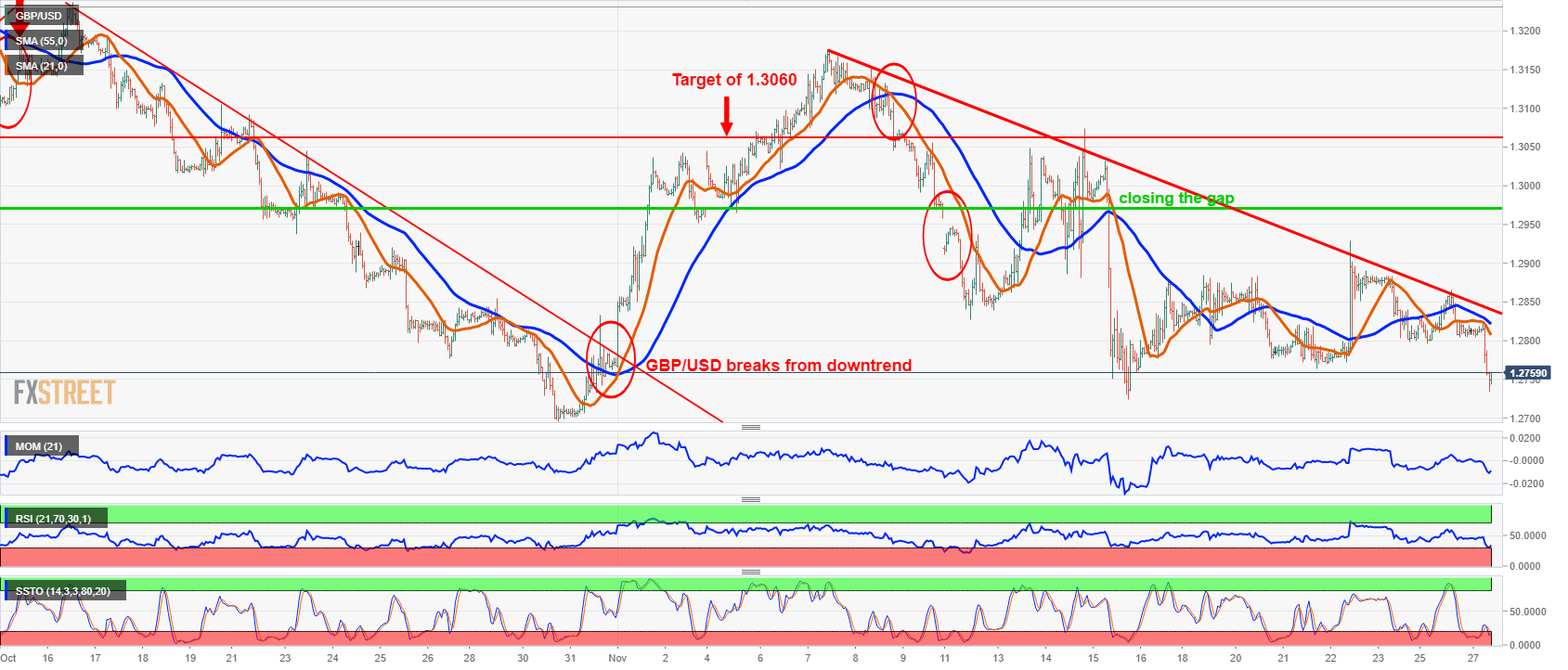The image size is (1568, 670).
Task: Click the 1.2950 price axis label
Action: click(1525, 225)
